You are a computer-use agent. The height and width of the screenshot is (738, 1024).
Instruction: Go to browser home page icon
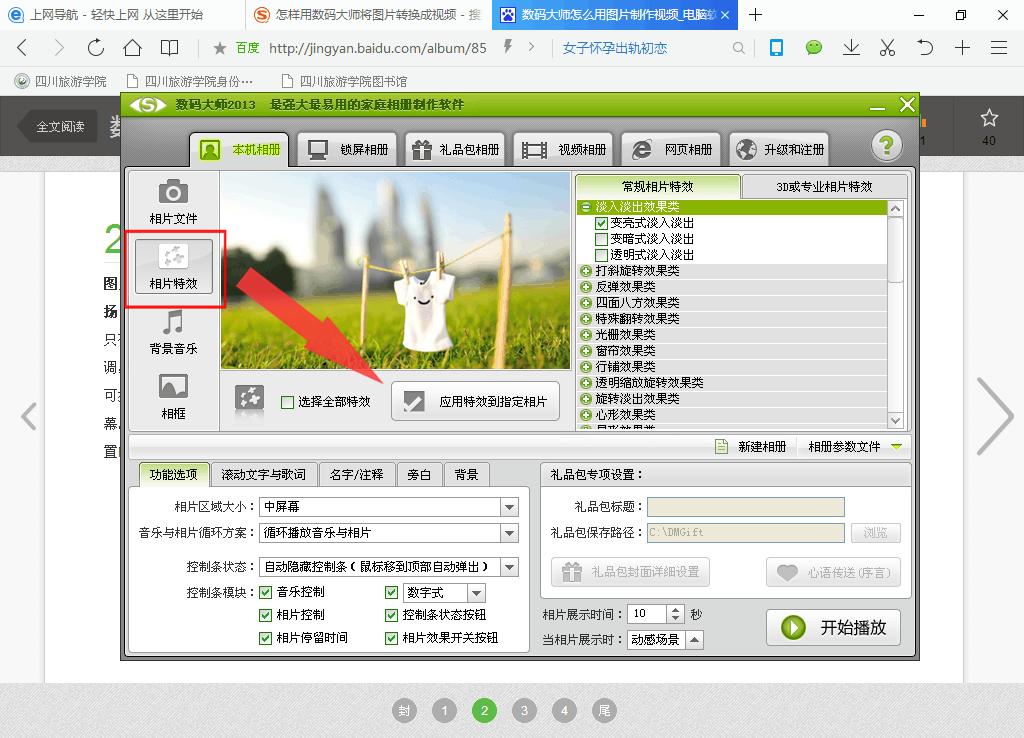coord(133,48)
